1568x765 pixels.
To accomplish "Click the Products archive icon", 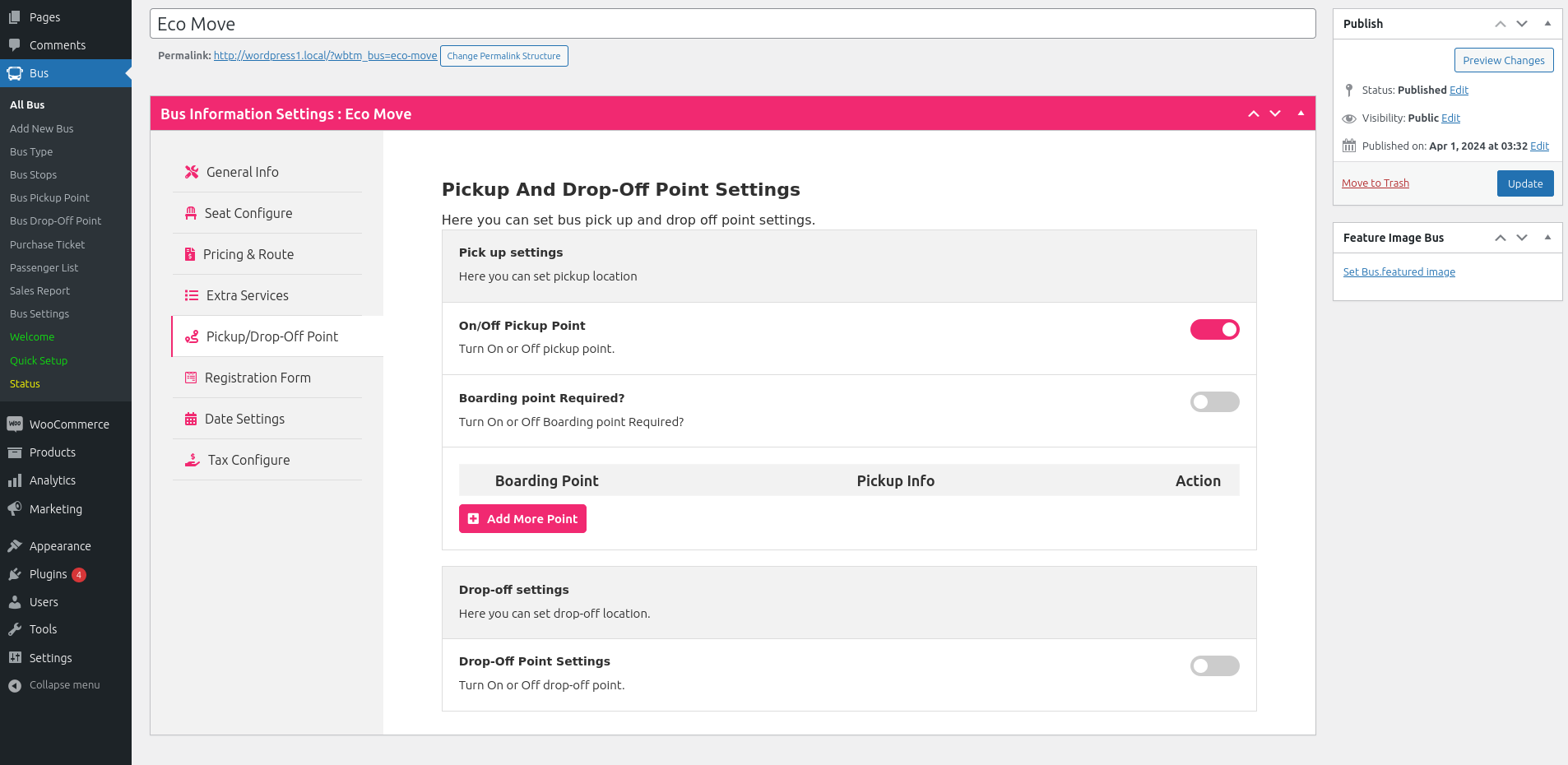I will point(15,452).
